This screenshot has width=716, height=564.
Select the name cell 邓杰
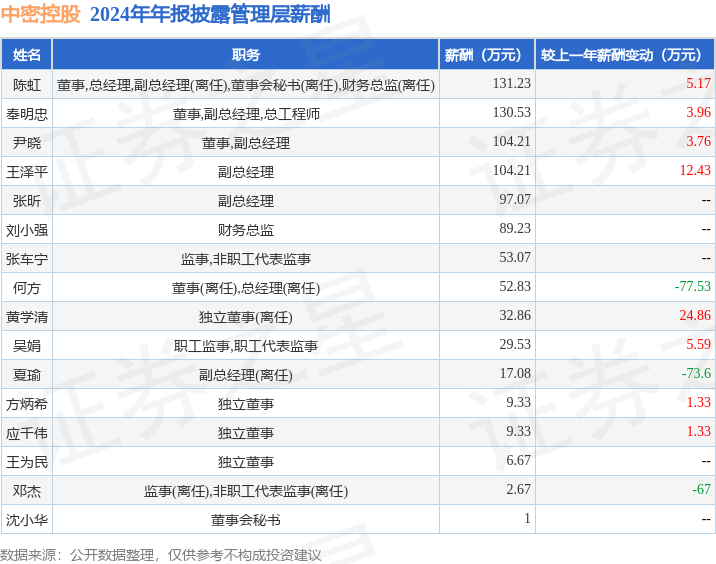click(x=26, y=491)
